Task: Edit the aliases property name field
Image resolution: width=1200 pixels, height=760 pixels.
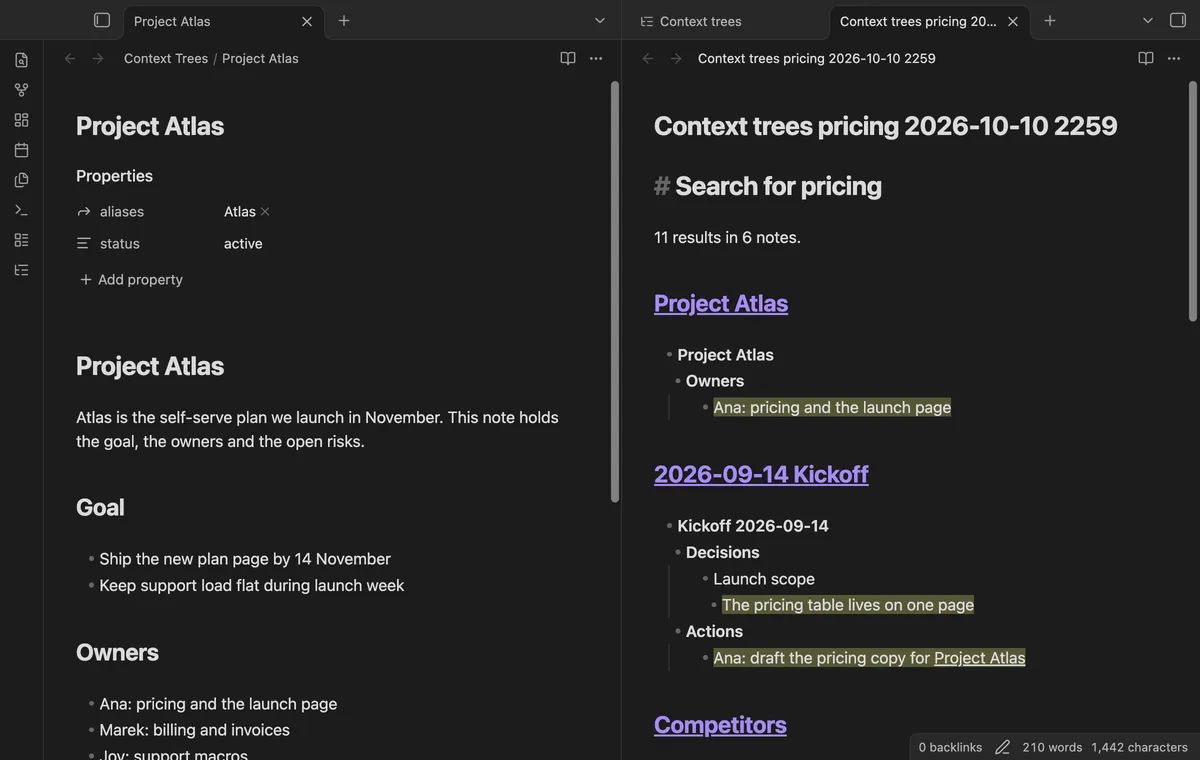Action: [x=122, y=212]
